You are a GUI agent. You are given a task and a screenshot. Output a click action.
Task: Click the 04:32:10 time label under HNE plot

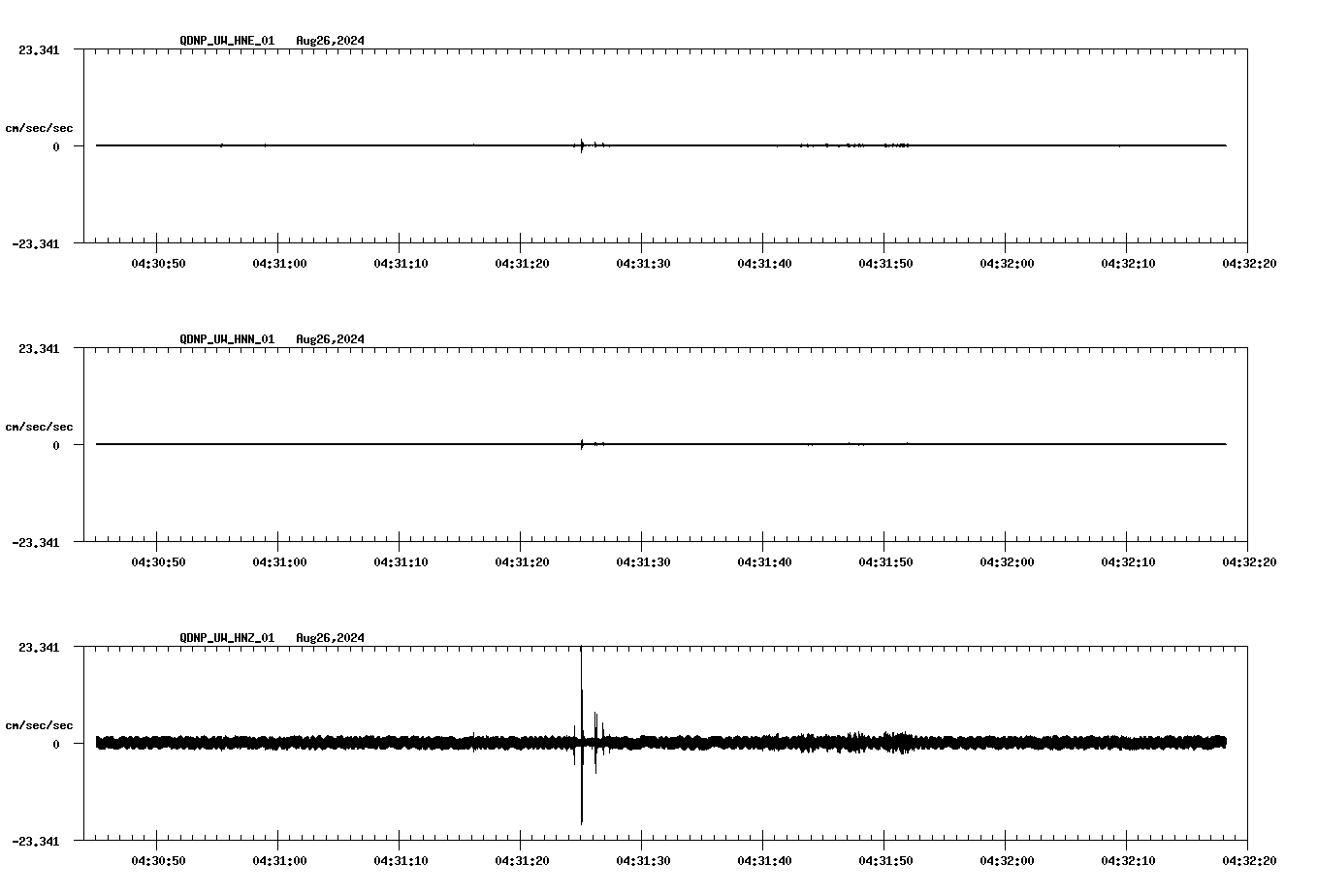click(x=1128, y=264)
